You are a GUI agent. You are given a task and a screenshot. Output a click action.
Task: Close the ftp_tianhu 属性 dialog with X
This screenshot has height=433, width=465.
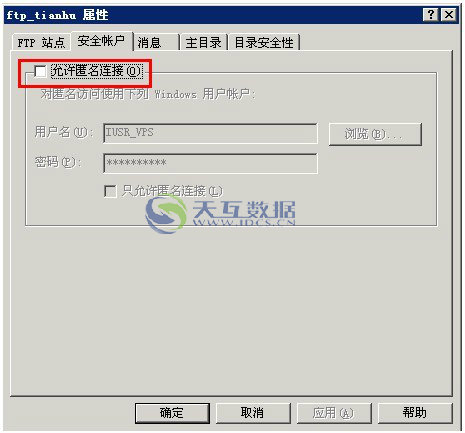(x=449, y=15)
